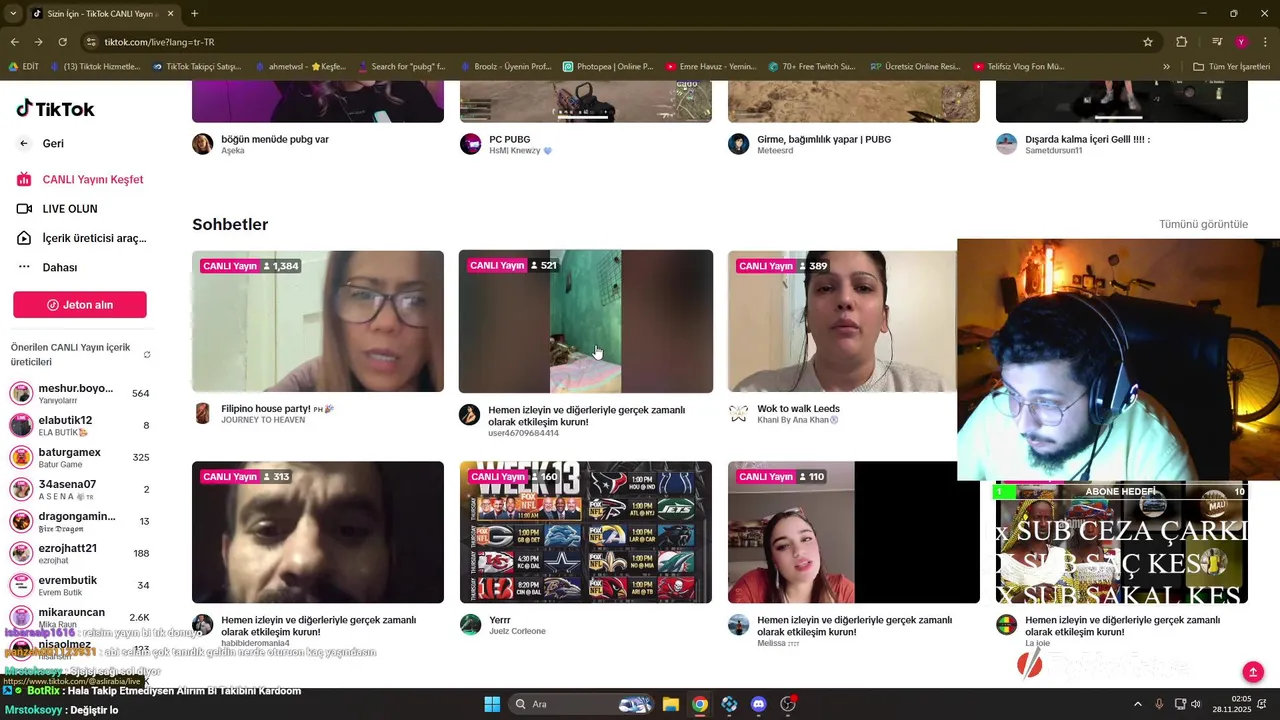The width and height of the screenshot is (1280, 720).
Task: Open File Explorer from taskbar
Action: click(x=670, y=704)
